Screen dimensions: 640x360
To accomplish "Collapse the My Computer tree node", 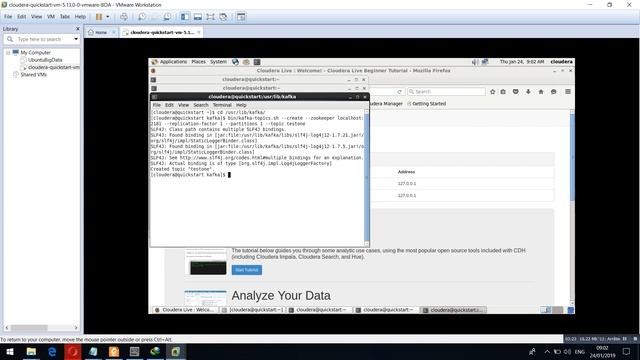I will [8, 53].
